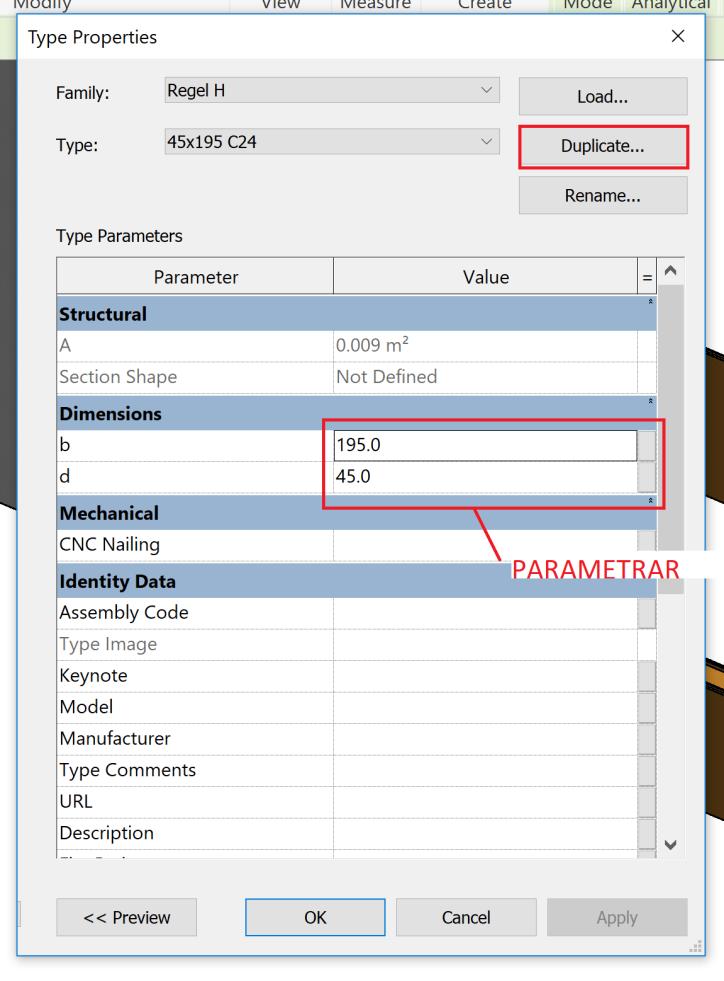Select the 'd' parameter label
The height and width of the screenshot is (981, 724).
pos(64,476)
